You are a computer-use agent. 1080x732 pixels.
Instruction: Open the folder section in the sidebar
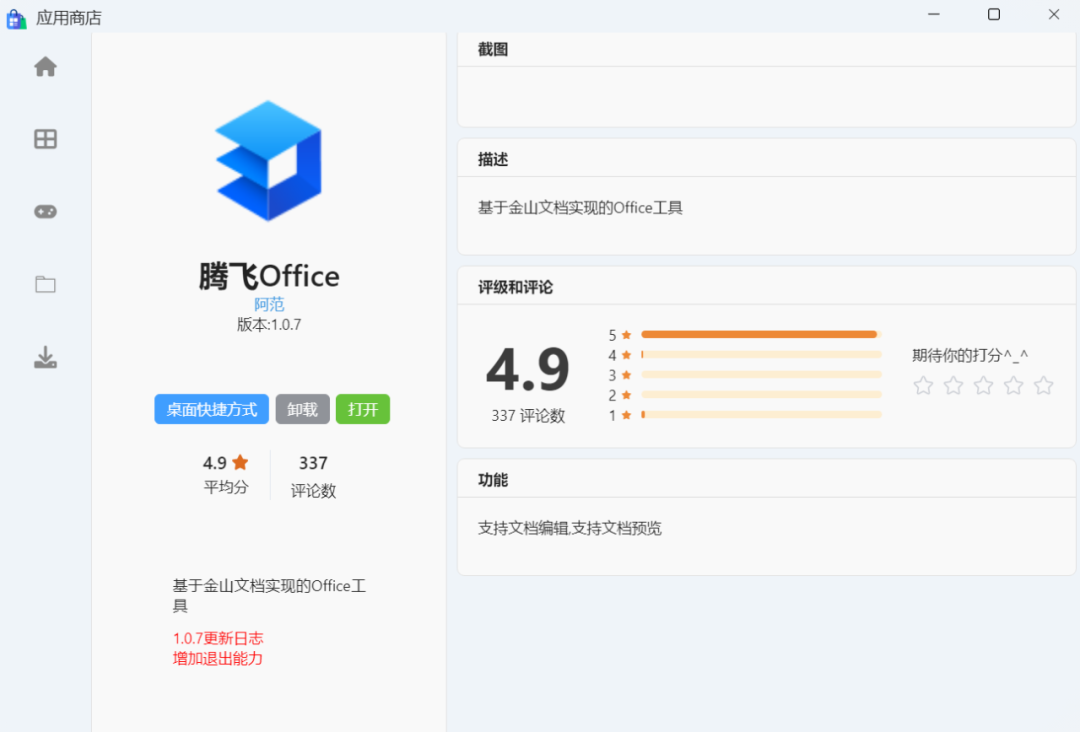(45, 284)
